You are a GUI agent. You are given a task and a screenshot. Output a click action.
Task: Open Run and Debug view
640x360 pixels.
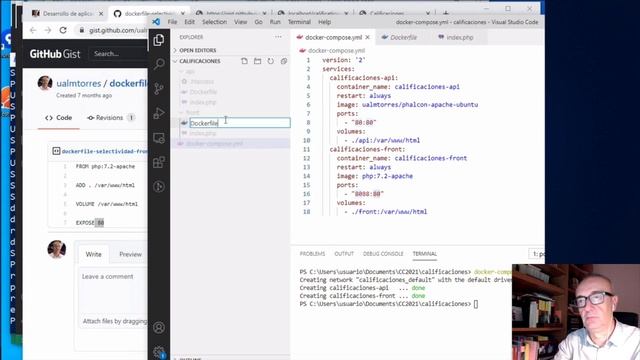tap(159, 113)
